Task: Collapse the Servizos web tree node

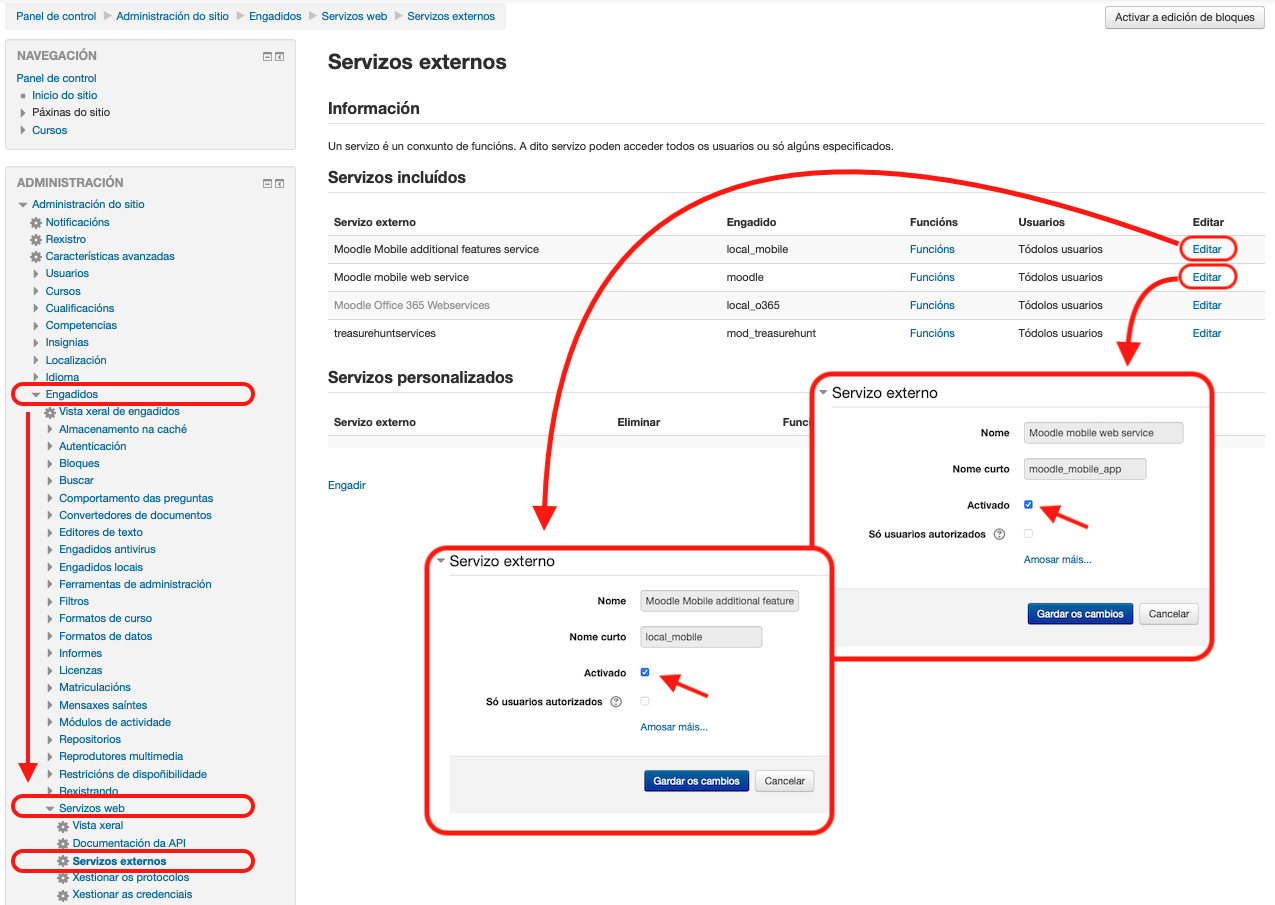Action: tap(50, 808)
